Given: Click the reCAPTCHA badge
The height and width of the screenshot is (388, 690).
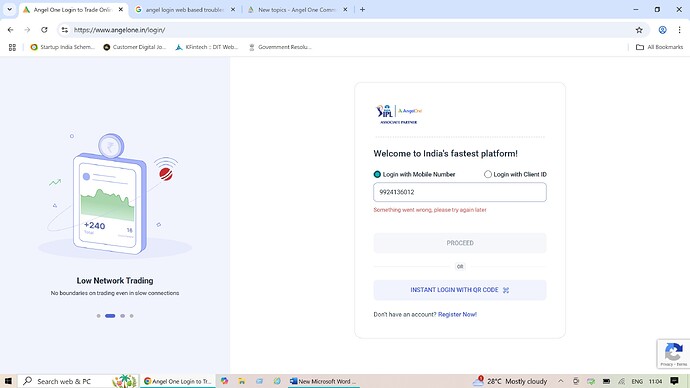Looking at the screenshot, I should click(674, 354).
